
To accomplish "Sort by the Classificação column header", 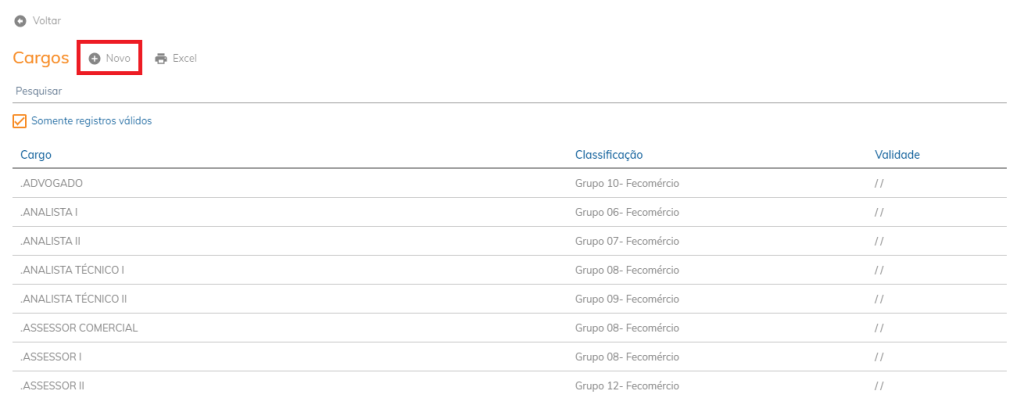I will (609, 155).
